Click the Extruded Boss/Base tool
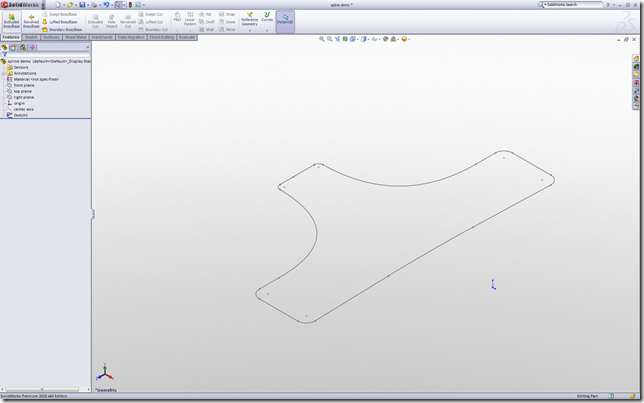 pos(12,21)
